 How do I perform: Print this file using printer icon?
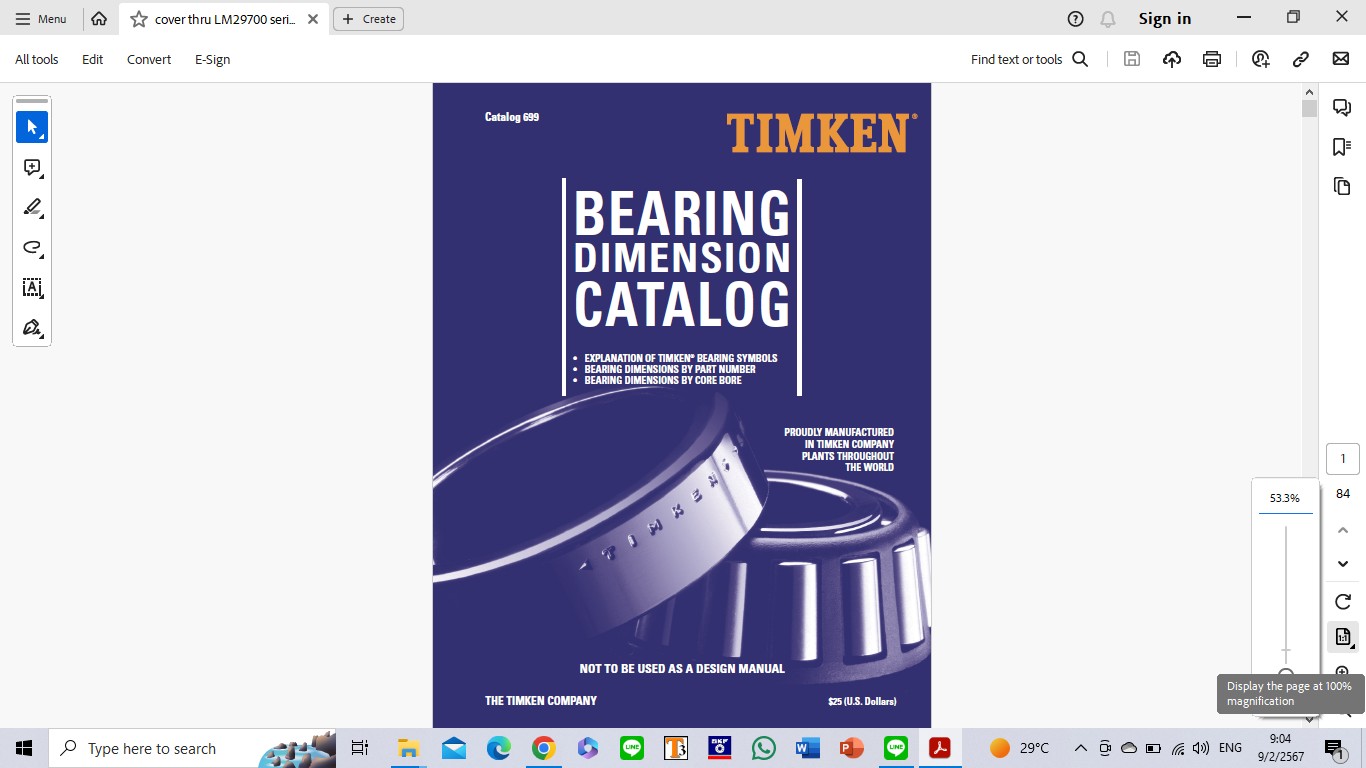coord(1212,59)
